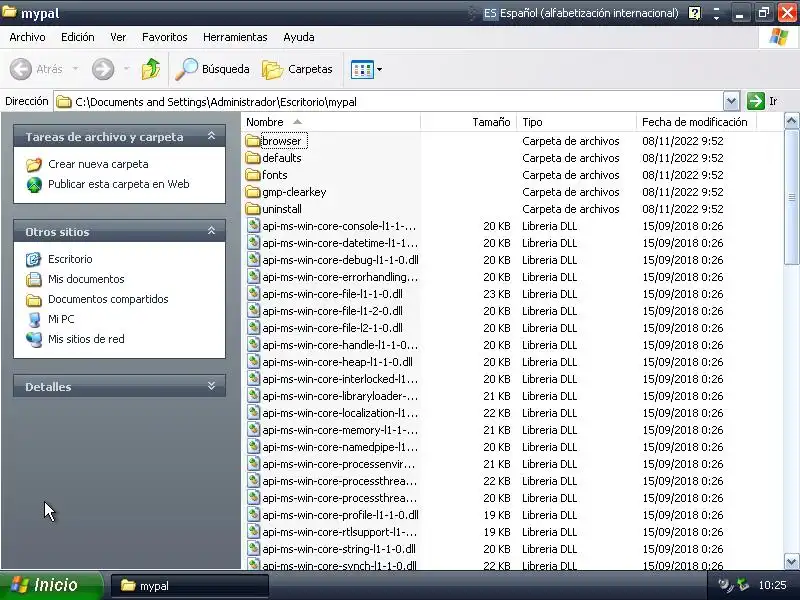Select api-ms-win-core-file-l1-2-0.dll icon
Viewport: 800px width, 600px height.
254,310
